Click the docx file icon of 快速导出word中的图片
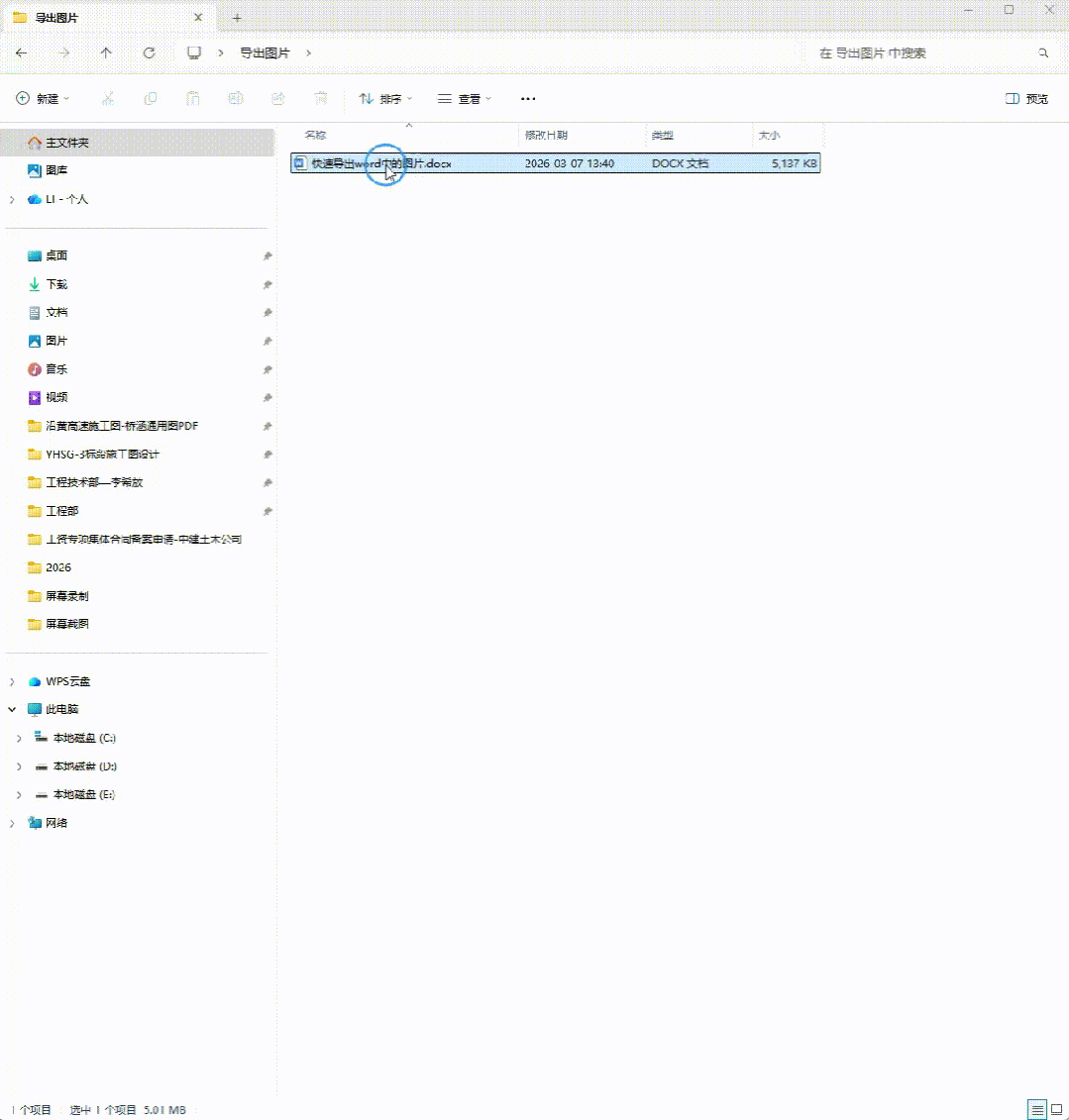 click(300, 162)
